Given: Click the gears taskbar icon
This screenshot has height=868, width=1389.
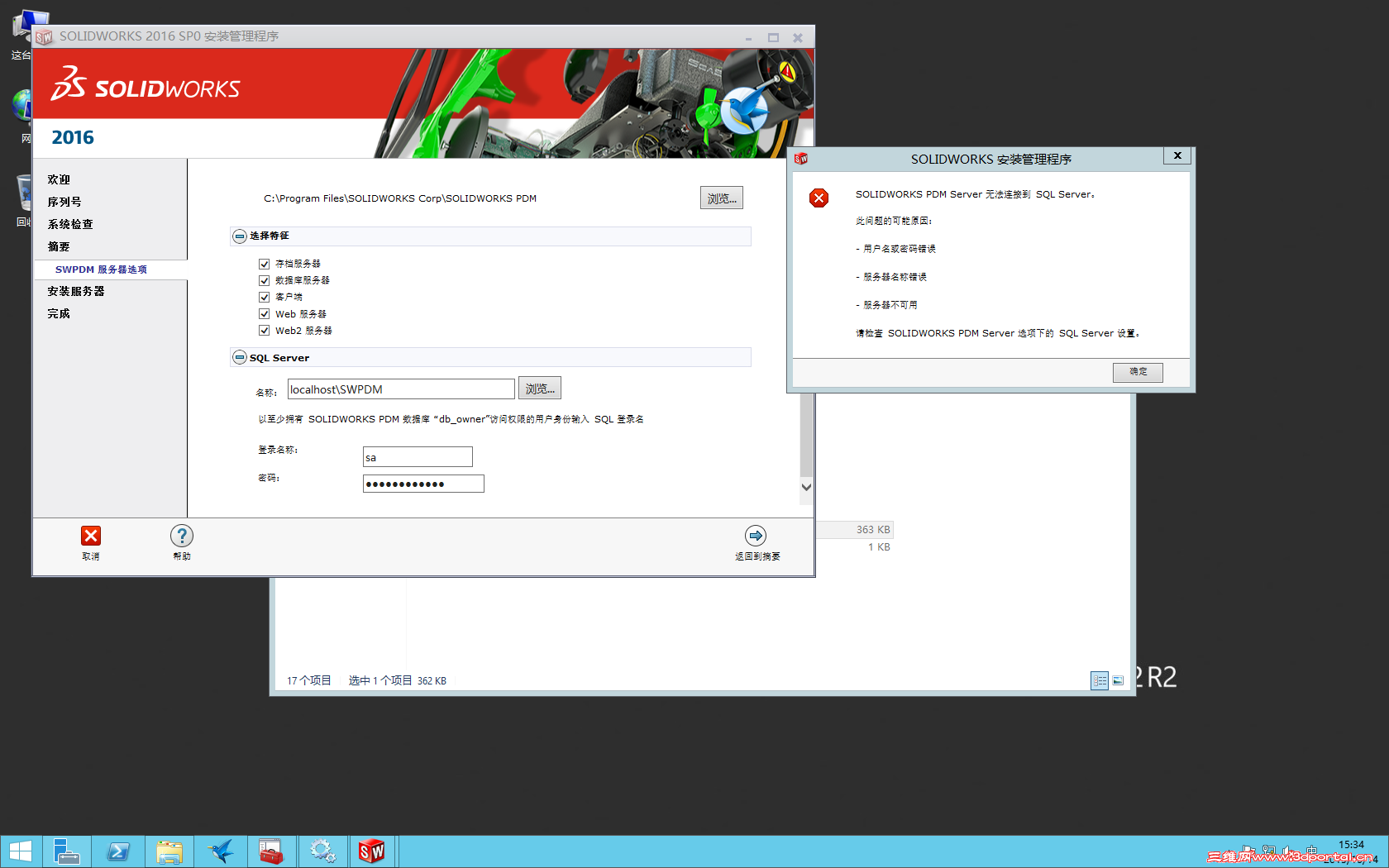Looking at the screenshot, I should [322, 851].
